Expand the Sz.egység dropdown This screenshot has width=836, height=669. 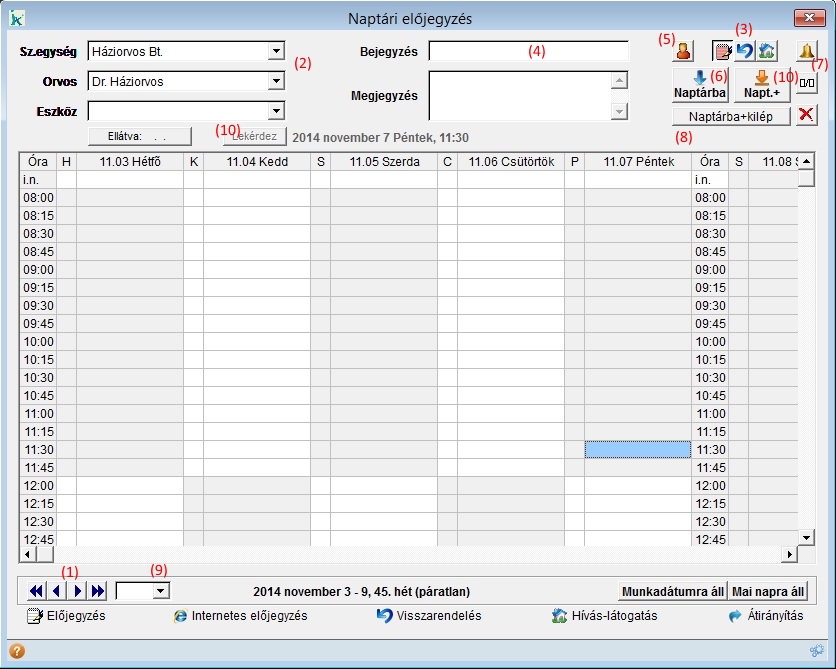(x=276, y=51)
